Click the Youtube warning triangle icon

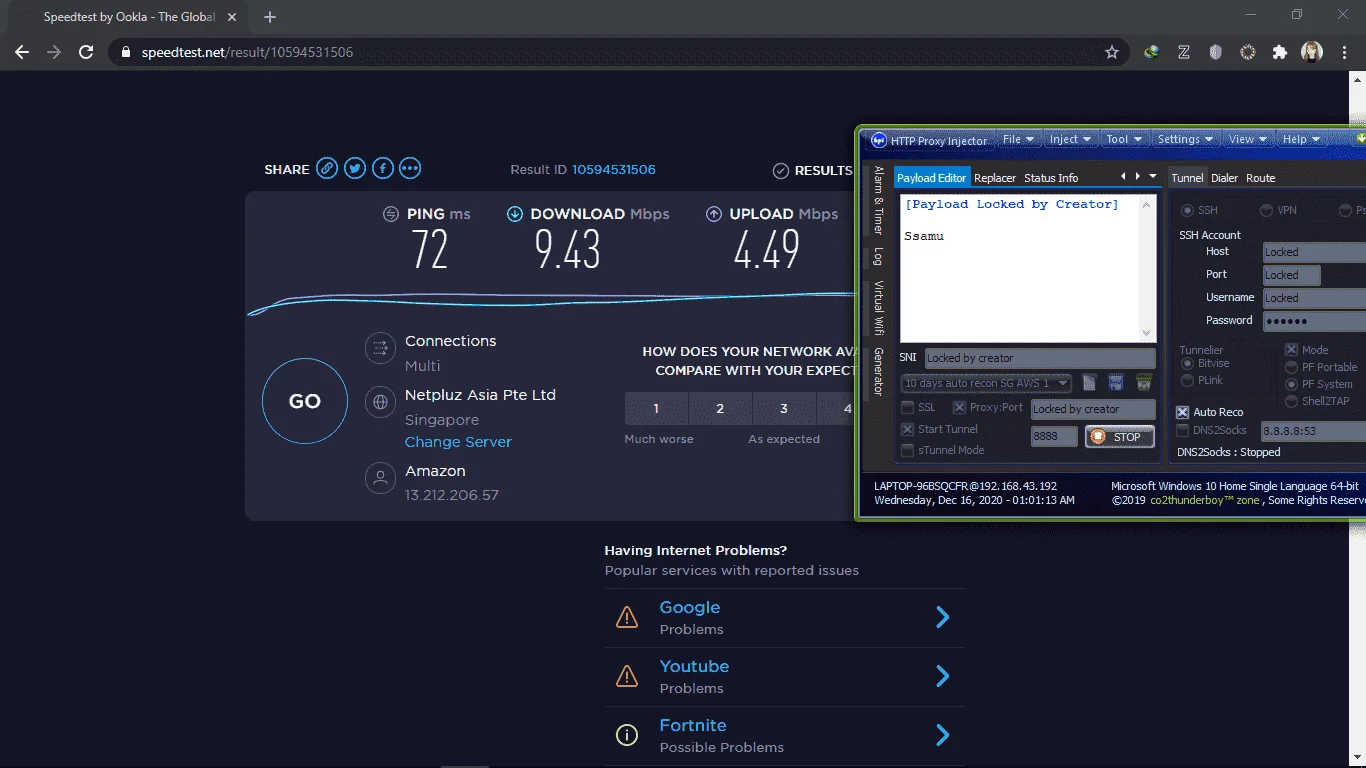click(x=627, y=676)
